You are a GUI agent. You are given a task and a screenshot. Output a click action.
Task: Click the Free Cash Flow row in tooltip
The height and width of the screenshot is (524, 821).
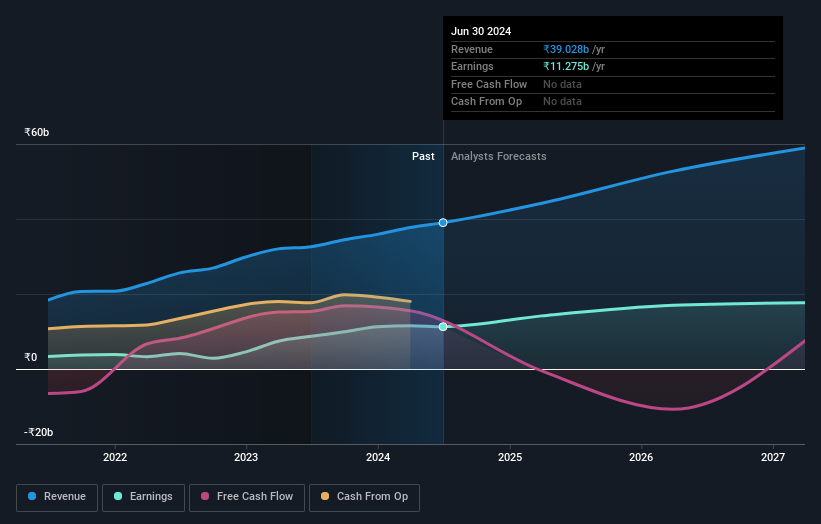(x=613, y=84)
